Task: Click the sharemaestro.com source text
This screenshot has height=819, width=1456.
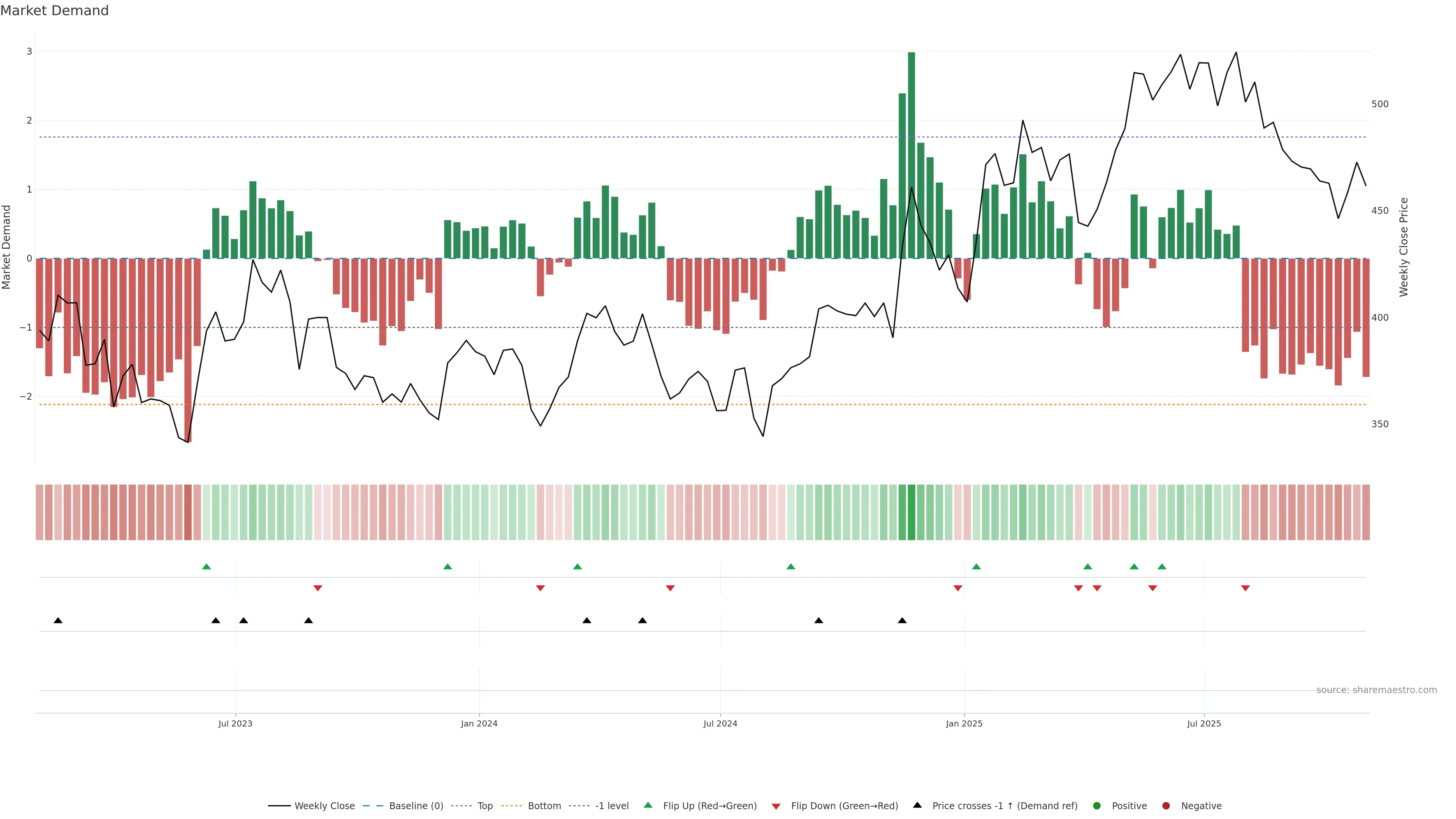Action: [x=1376, y=690]
